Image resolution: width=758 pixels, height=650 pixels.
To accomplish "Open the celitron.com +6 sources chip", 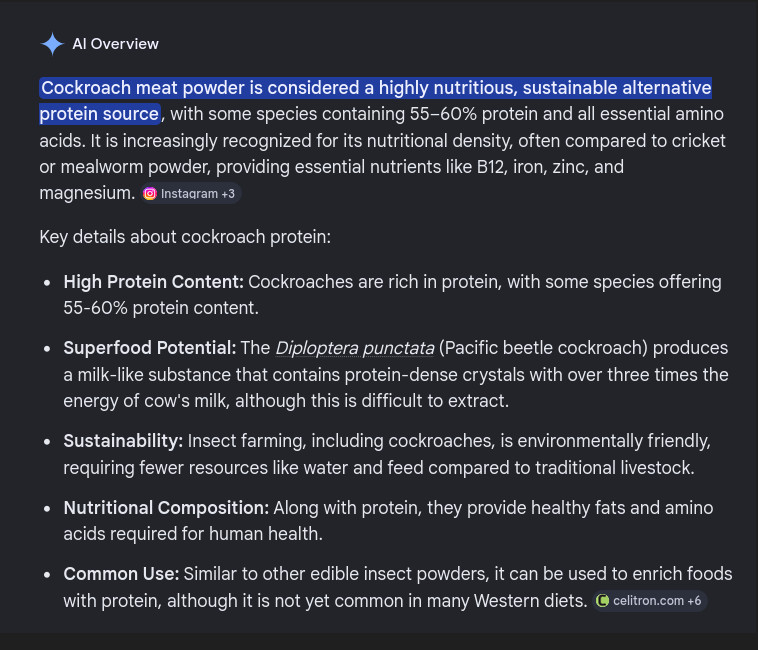I will (x=650, y=601).
